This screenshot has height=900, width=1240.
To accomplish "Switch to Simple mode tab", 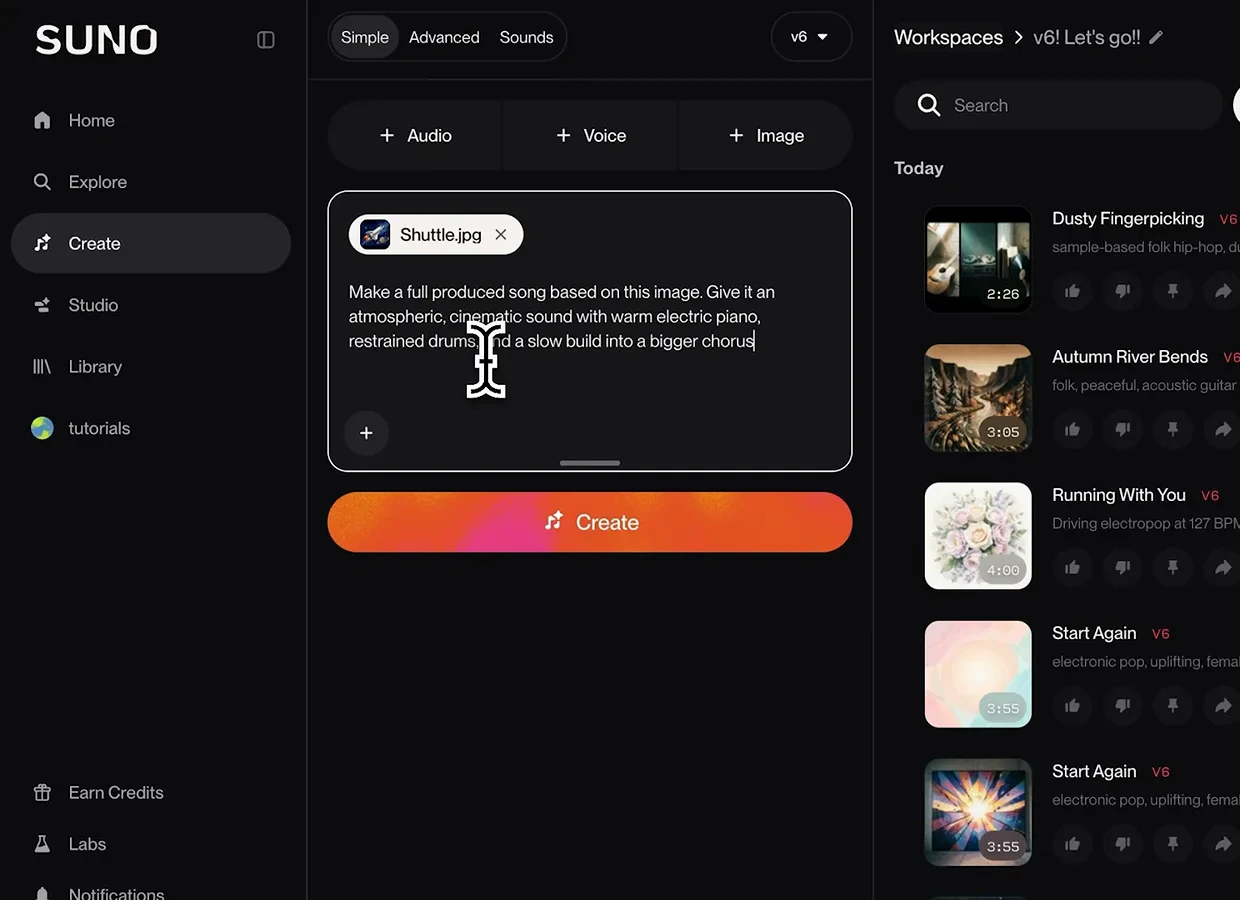I will tap(365, 37).
